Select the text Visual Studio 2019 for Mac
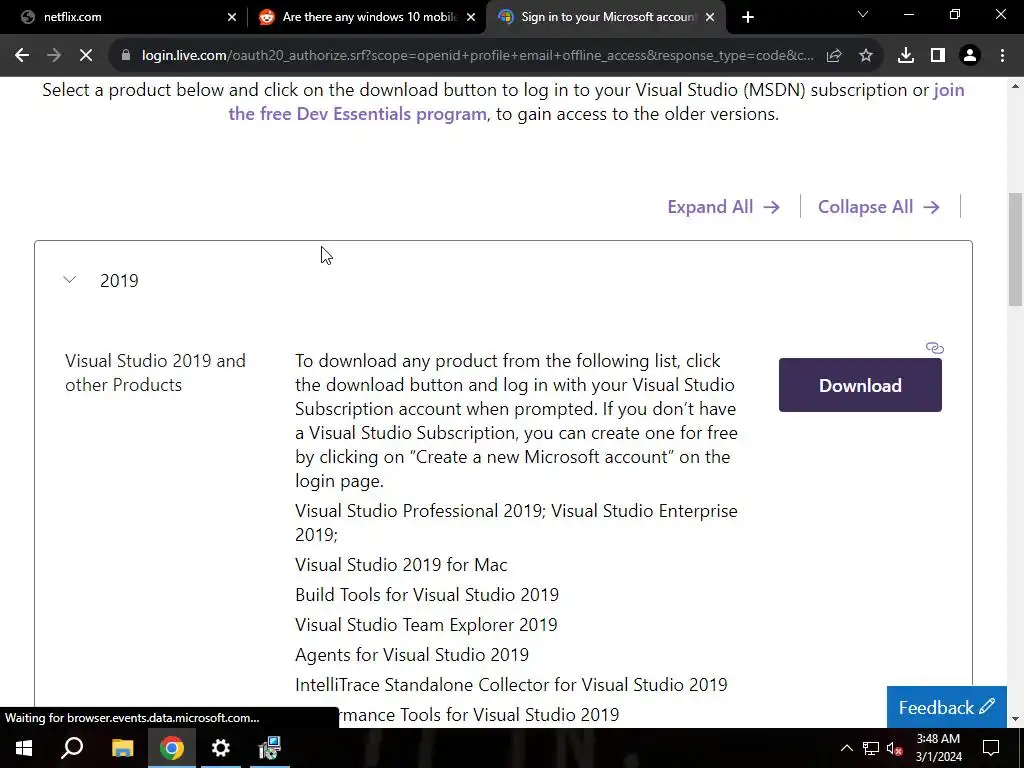1024x768 pixels. click(401, 565)
